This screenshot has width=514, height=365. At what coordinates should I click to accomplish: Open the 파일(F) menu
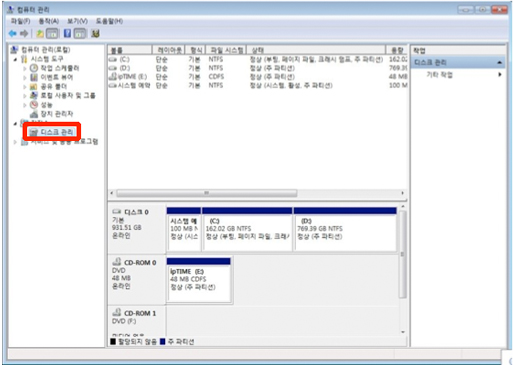click(20, 21)
